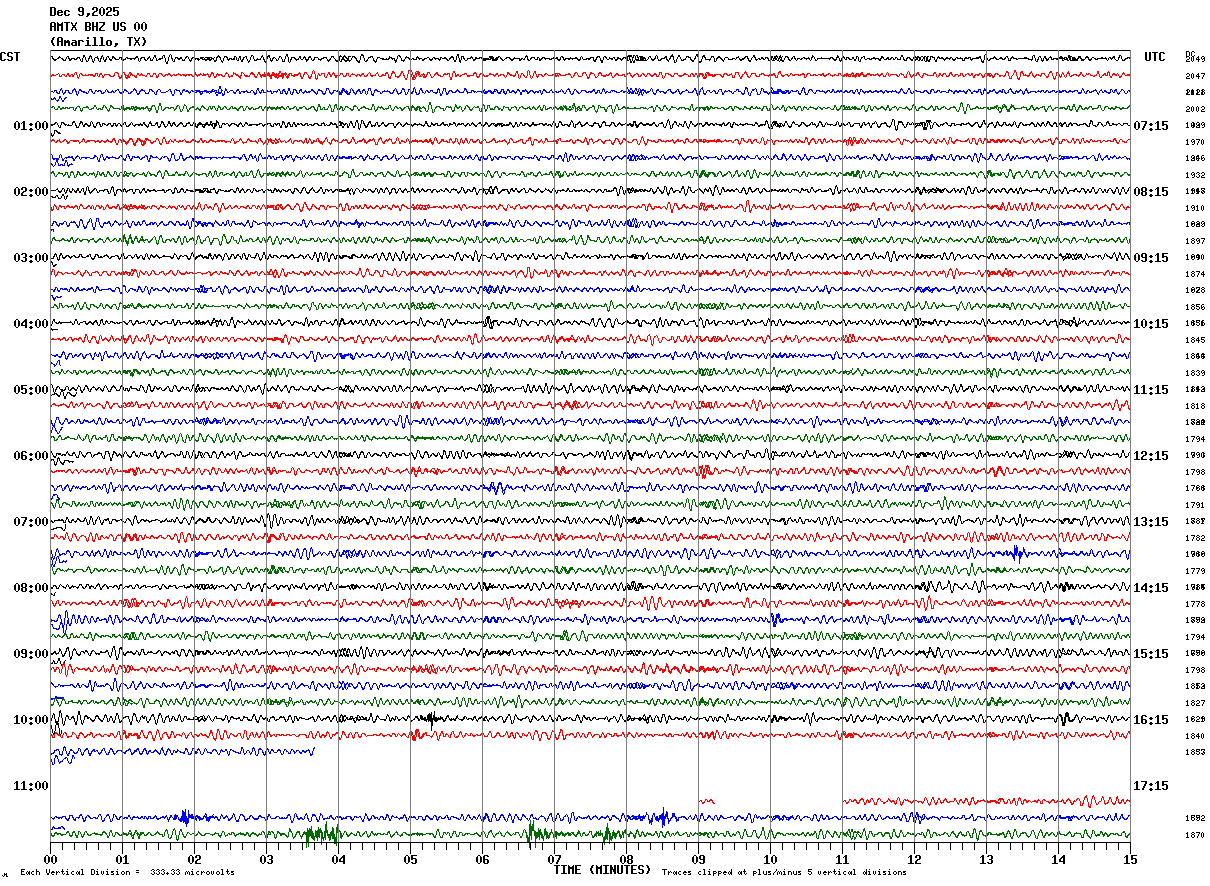Click the 'TIME (MINUTES)' axis title

[x=602, y=870]
